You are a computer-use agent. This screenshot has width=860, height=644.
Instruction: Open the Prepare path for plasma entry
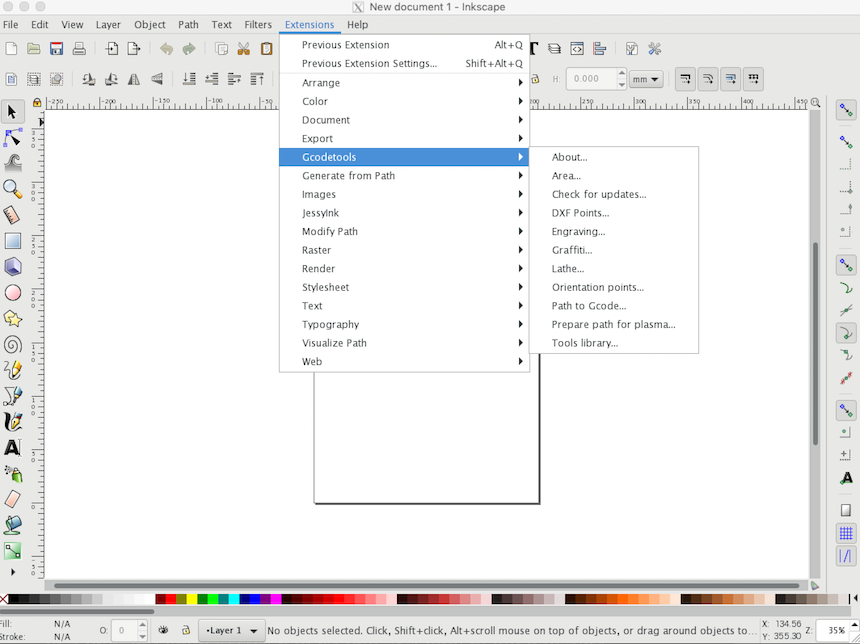(614, 324)
